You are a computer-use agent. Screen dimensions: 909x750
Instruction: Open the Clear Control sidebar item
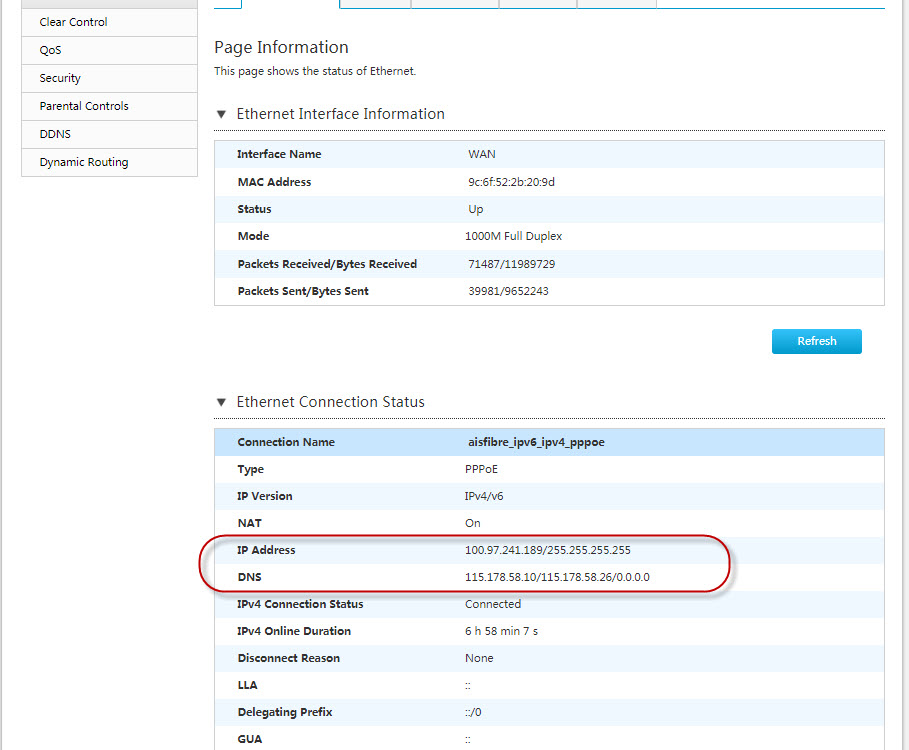pyautogui.click(x=74, y=22)
